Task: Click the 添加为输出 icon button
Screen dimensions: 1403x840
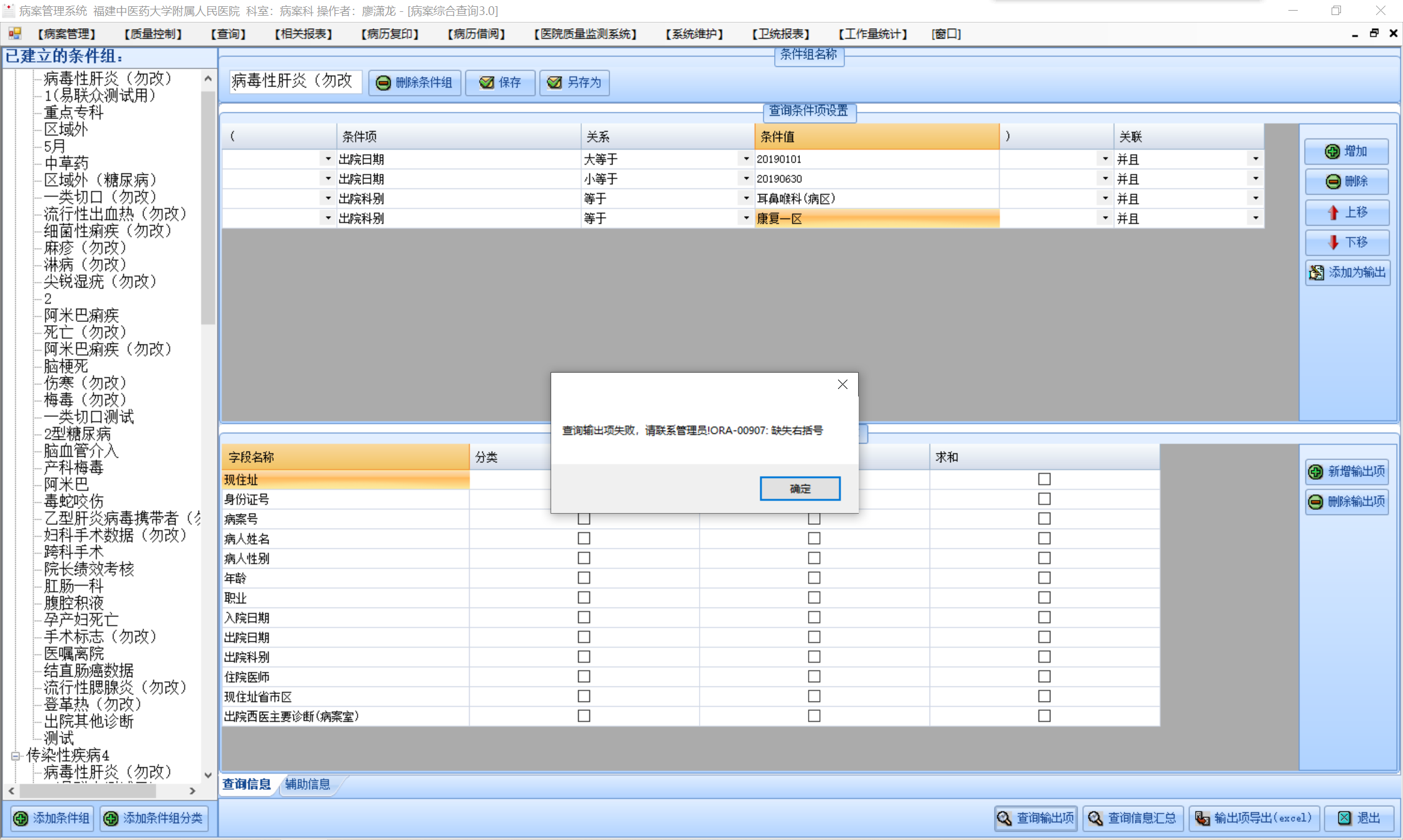Action: [x=1347, y=272]
